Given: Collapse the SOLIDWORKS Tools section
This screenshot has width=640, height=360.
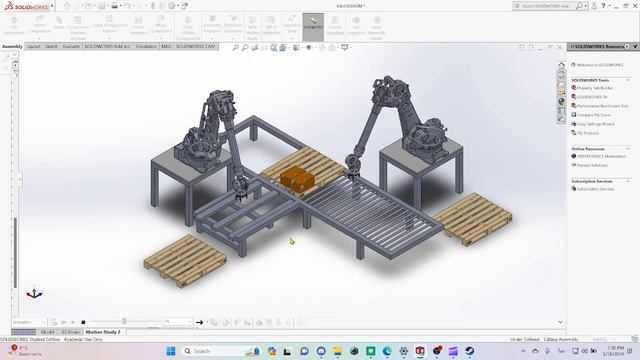Looking at the screenshot, I should pos(628,80).
